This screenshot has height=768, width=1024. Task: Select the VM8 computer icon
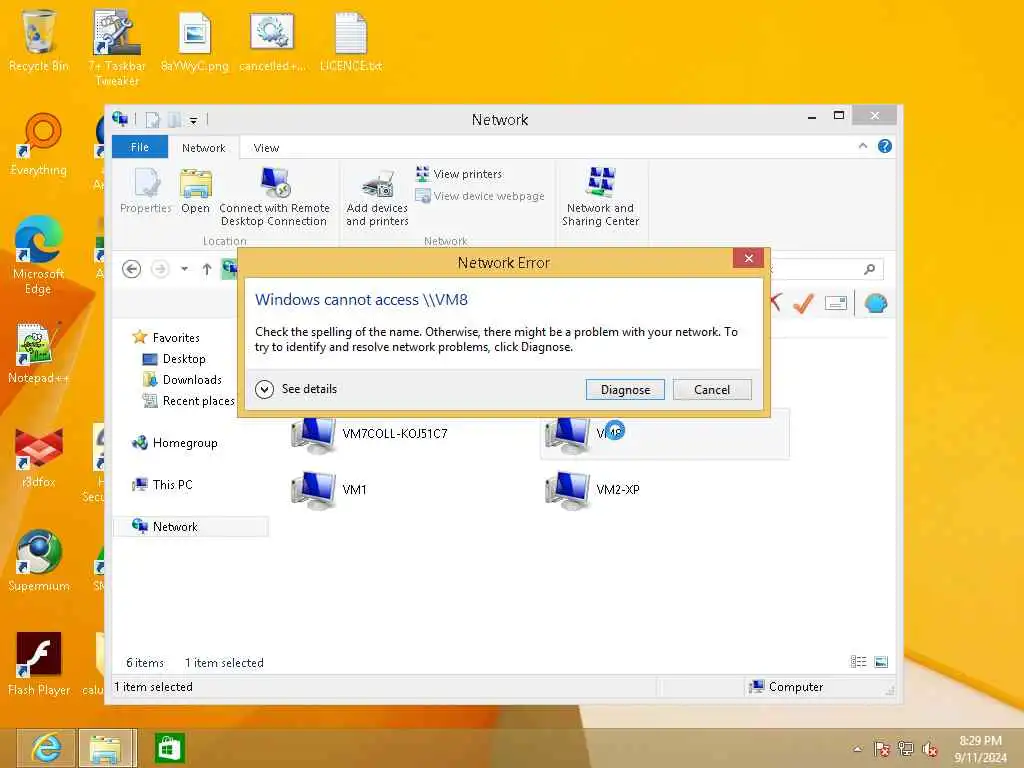(x=568, y=434)
